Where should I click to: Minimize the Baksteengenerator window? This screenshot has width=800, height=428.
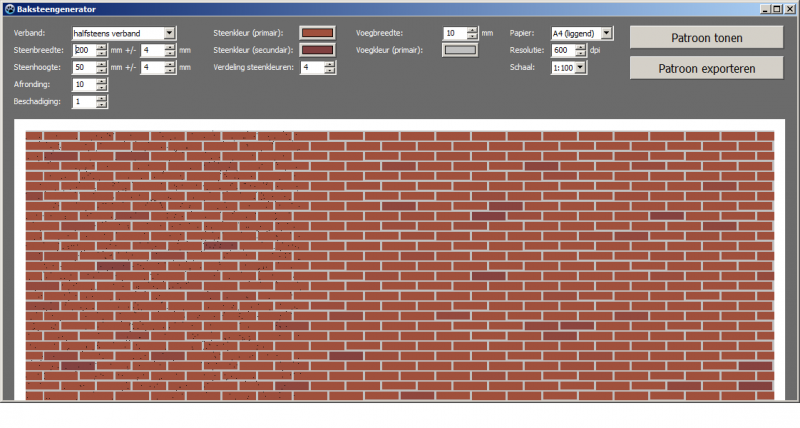point(765,9)
